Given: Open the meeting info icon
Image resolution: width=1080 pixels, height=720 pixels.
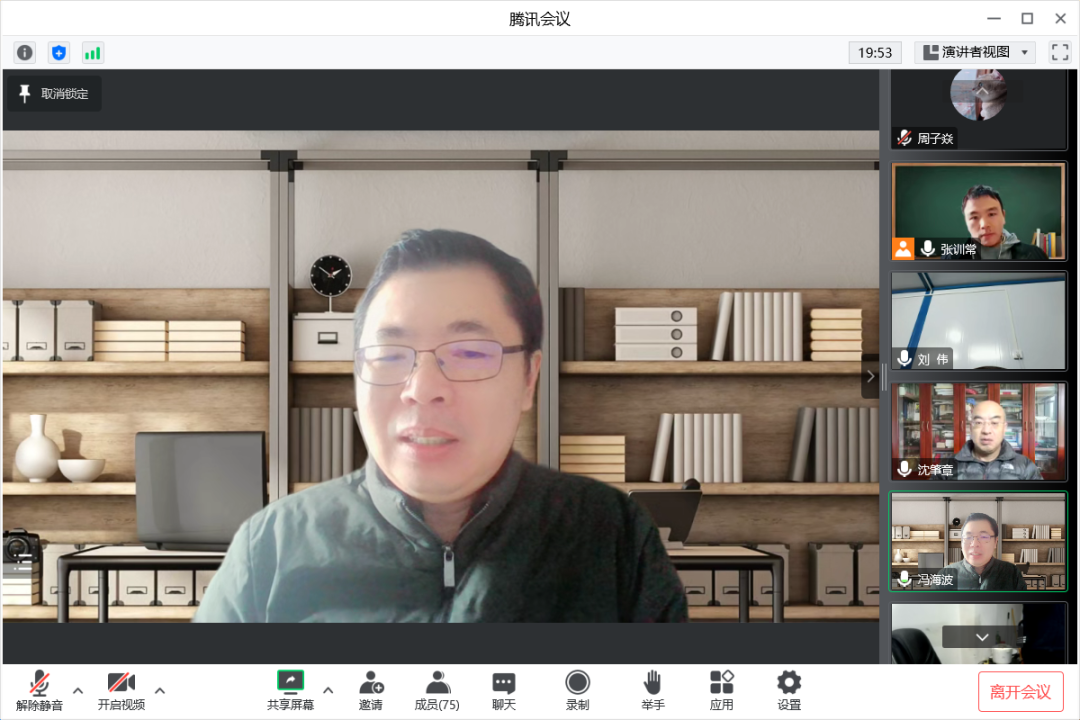Looking at the screenshot, I should tap(25, 53).
